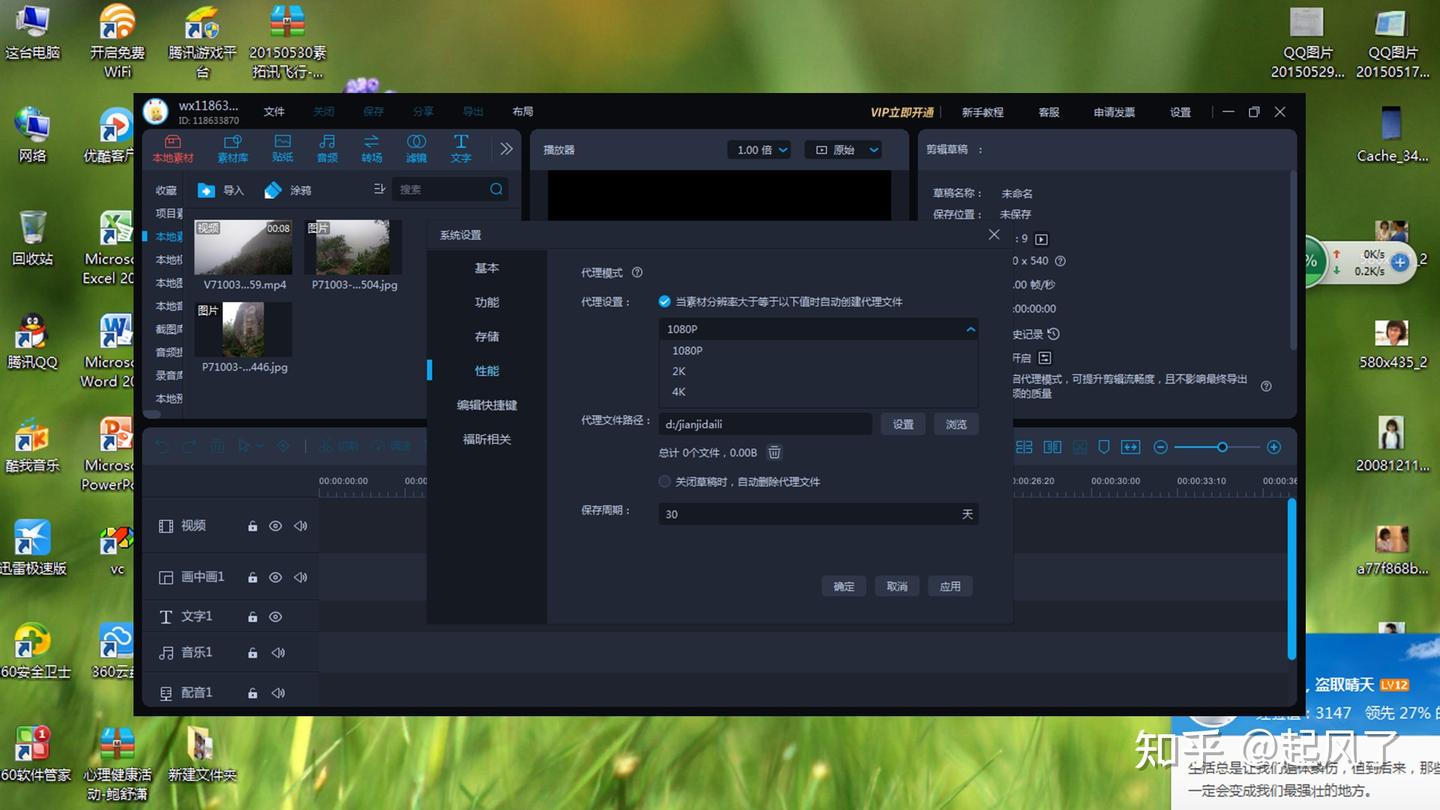
Task: Click the proxy mode settings icon
Action: tap(1045, 358)
